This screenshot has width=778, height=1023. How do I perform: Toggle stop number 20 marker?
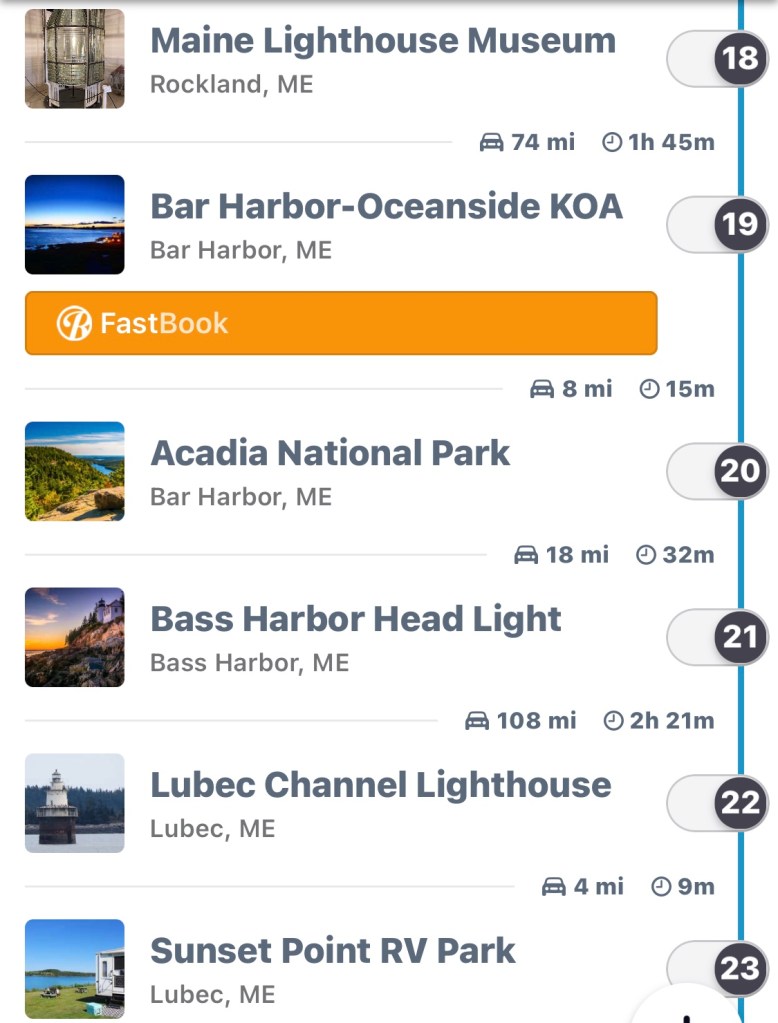point(739,470)
